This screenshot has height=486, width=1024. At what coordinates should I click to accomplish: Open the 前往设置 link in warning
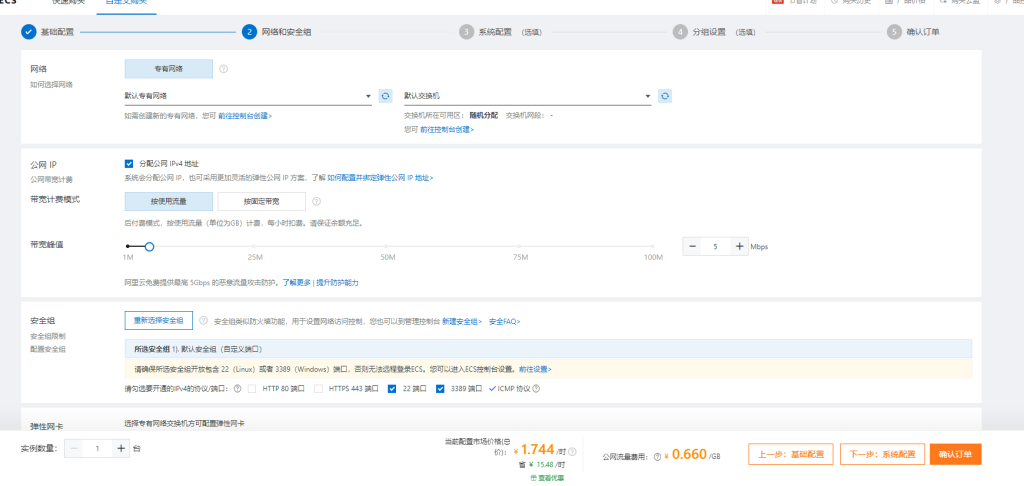[x=535, y=369]
